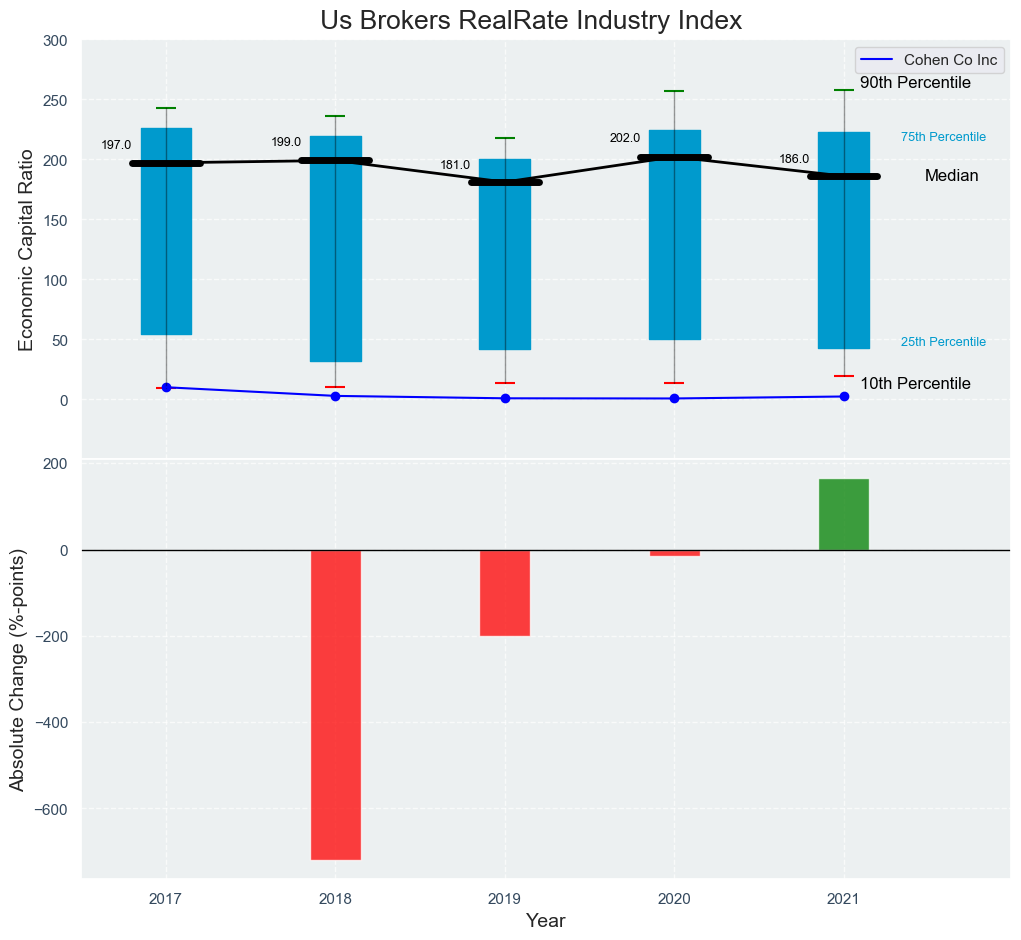The width and height of the screenshot is (1021, 940).
Task: Click the 186.0 median label
Action: tap(794, 159)
